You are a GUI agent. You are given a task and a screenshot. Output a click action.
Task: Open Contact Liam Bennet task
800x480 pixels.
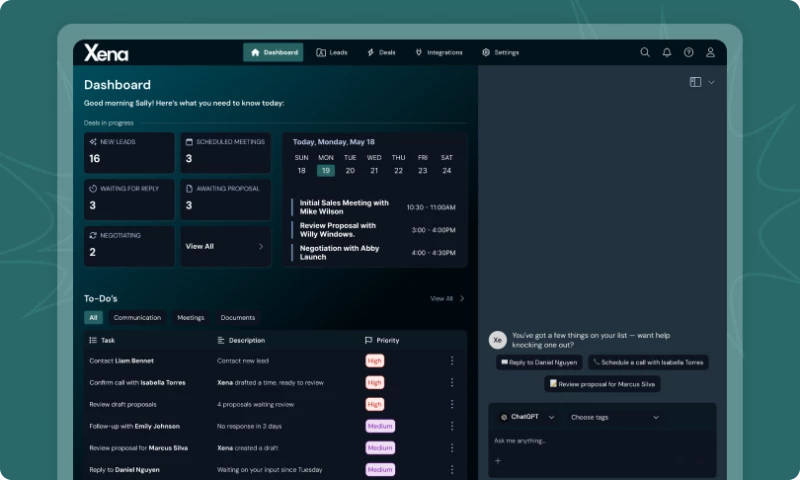click(276, 361)
